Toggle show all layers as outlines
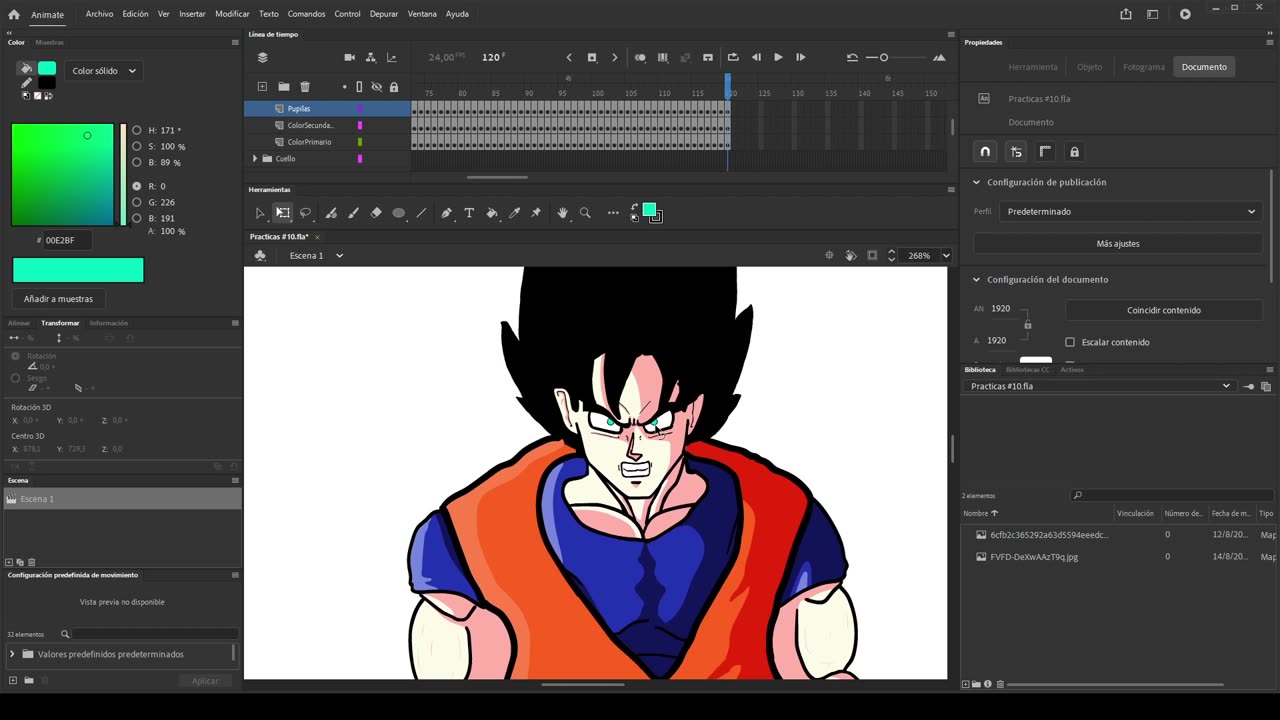 [360, 87]
